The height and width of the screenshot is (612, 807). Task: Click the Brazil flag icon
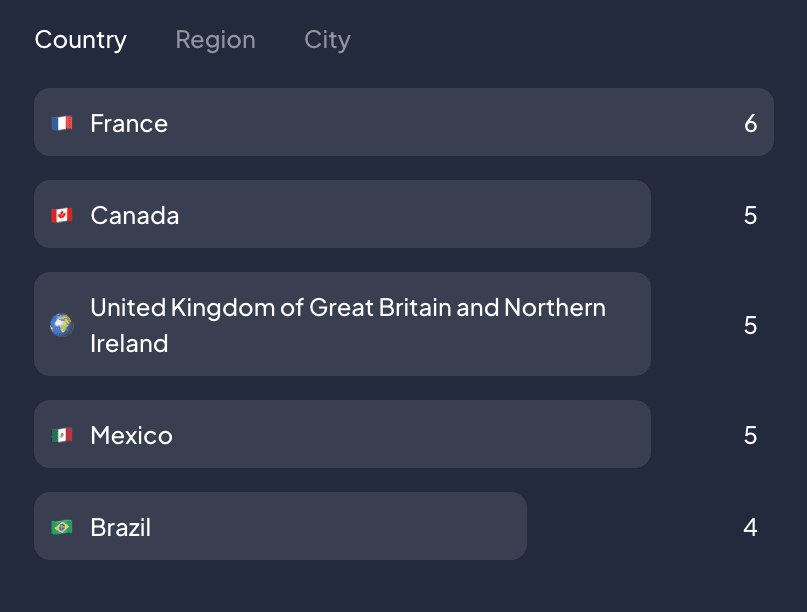tap(62, 527)
